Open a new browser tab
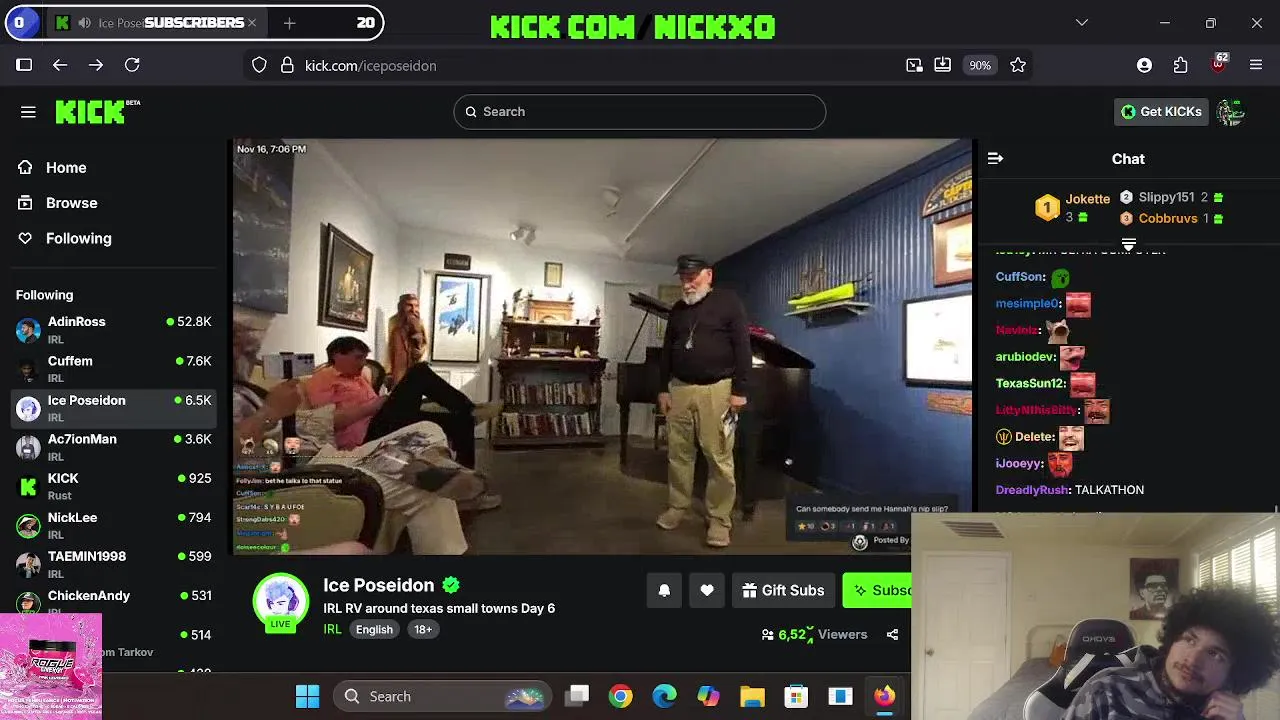 click(x=289, y=23)
